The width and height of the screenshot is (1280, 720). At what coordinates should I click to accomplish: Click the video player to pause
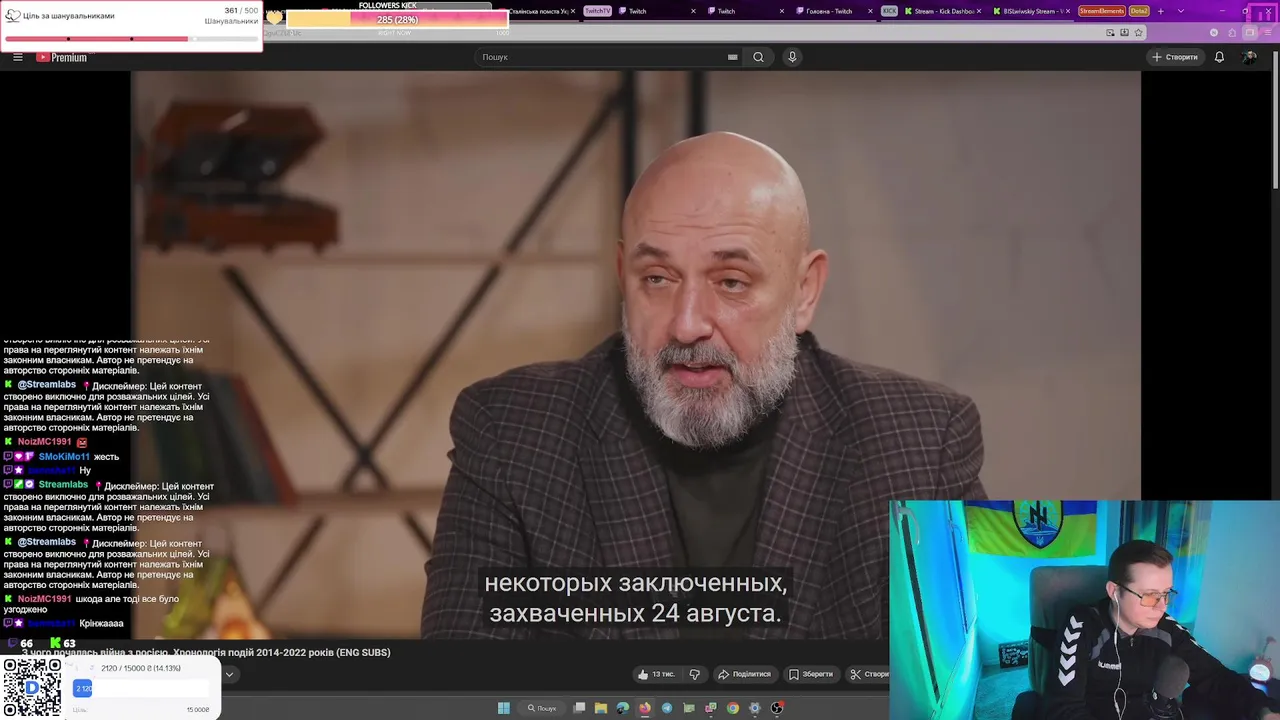635,355
